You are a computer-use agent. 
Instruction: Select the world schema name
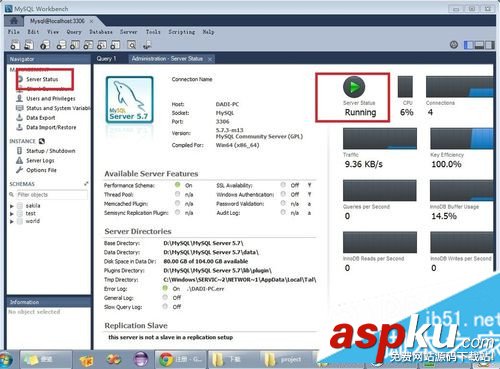pyautogui.click(x=33, y=221)
